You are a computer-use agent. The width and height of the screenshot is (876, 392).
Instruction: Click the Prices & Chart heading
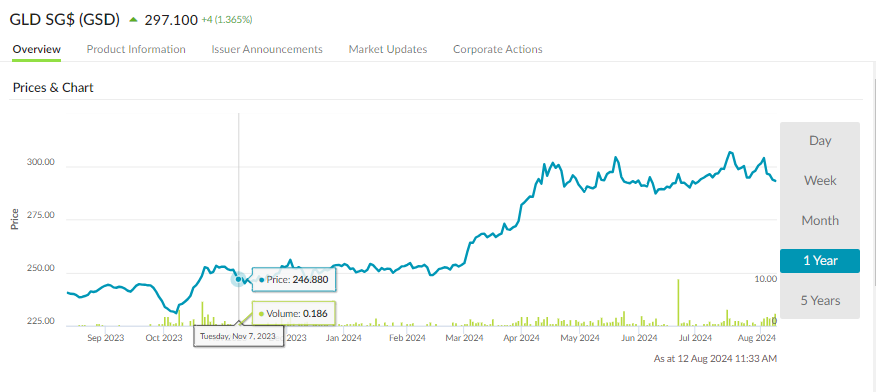click(53, 88)
